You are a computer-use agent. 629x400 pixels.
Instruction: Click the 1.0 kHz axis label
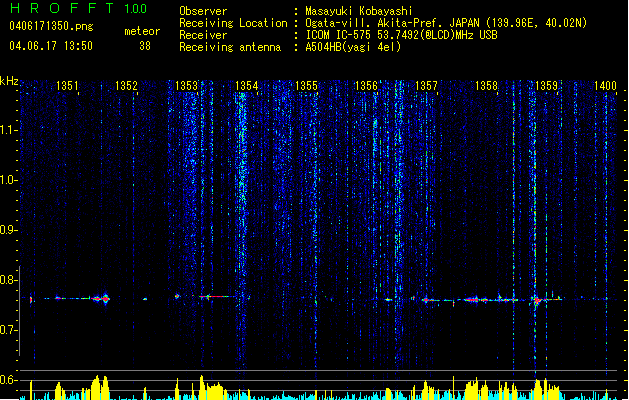point(9,180)
